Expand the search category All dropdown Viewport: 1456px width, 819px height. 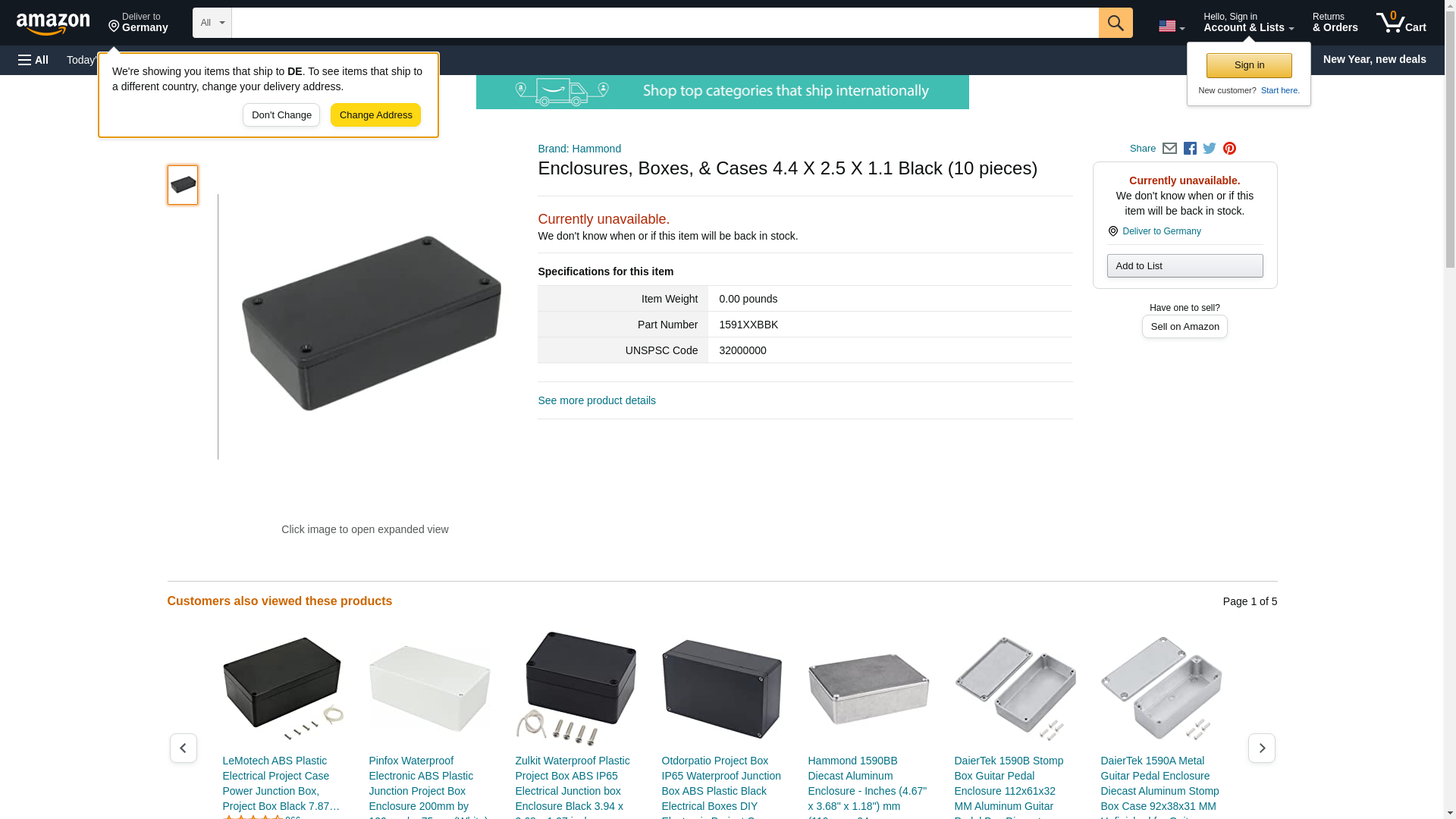[212, 23]
